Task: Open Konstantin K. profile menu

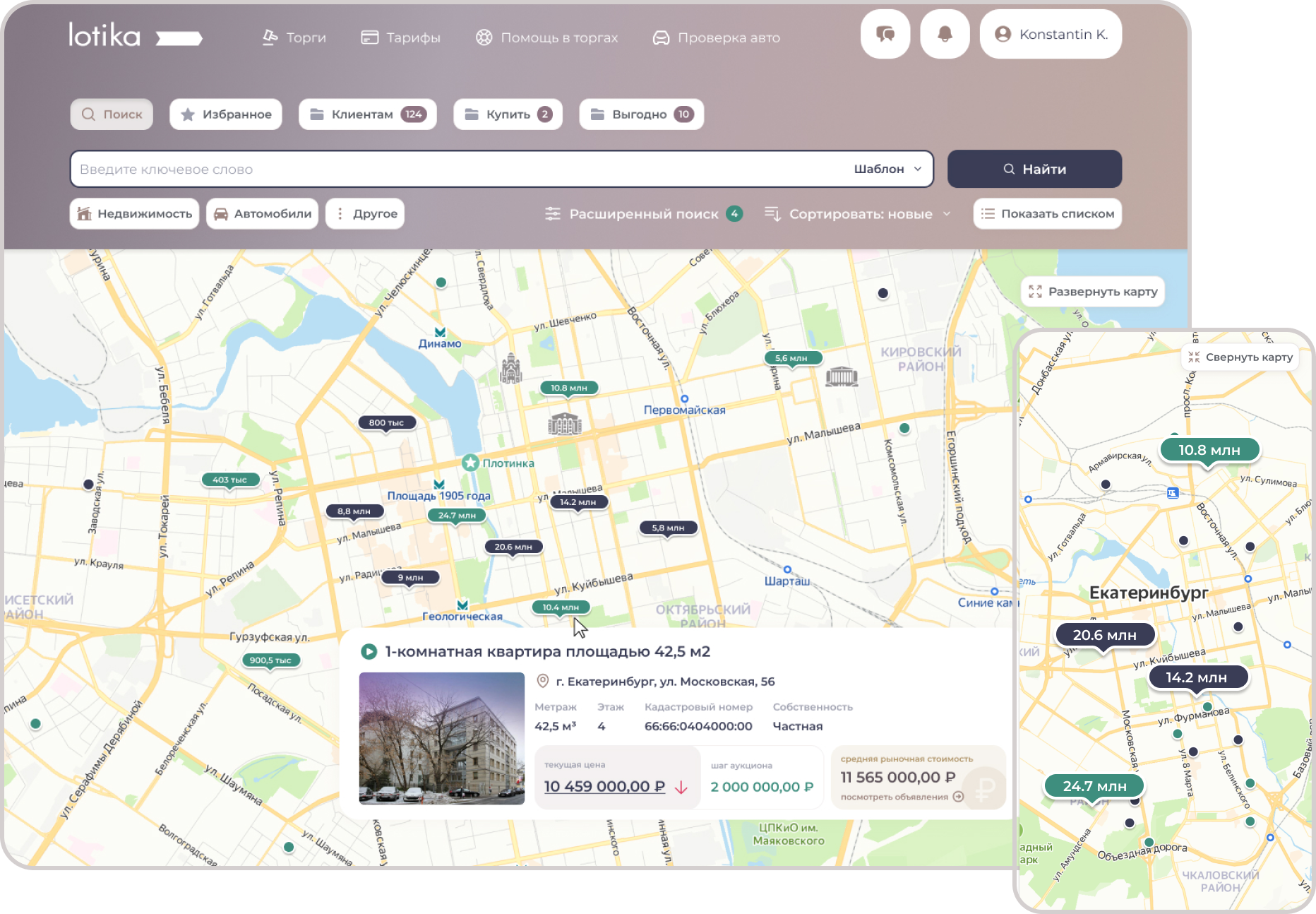Action: point(1051,34)
